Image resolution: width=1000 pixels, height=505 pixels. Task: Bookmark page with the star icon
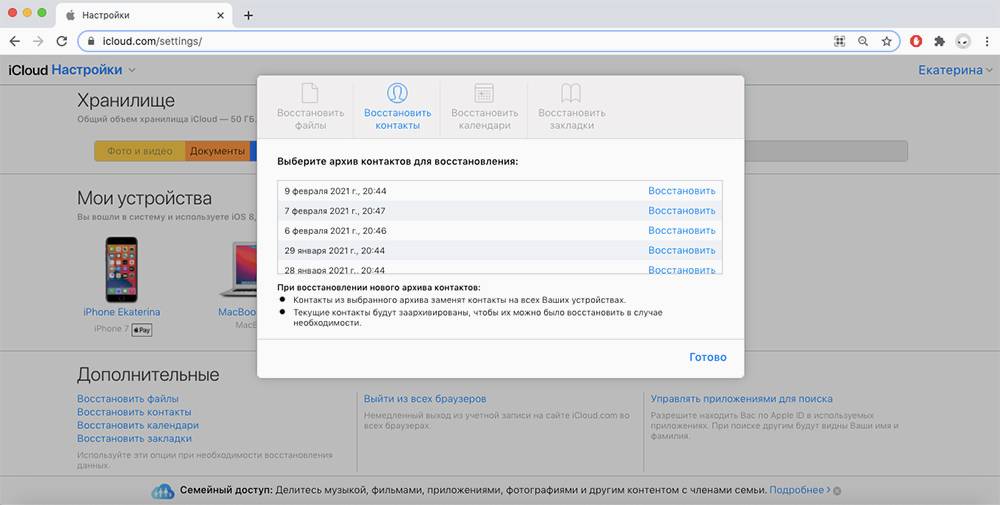886,42
